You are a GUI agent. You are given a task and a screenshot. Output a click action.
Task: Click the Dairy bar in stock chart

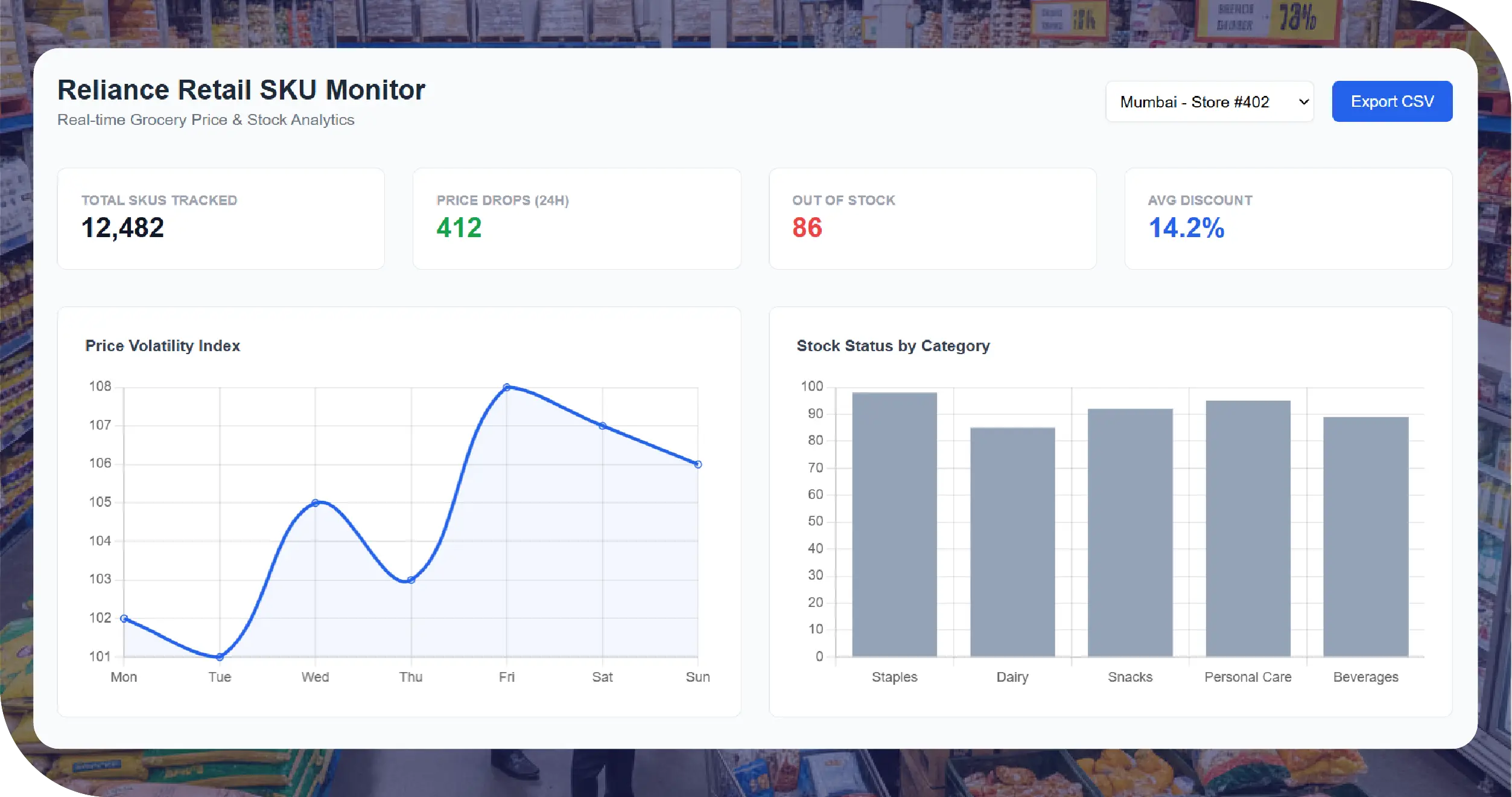[x=1012, y=542]
